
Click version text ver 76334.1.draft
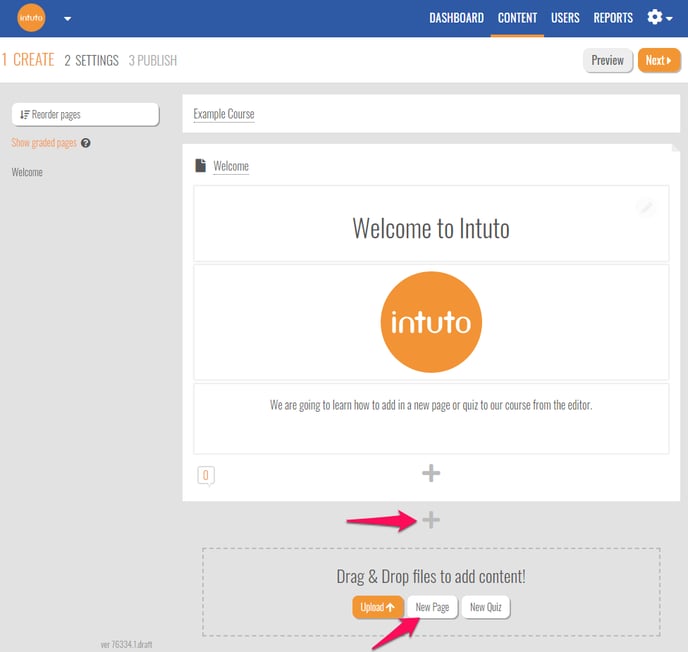click(x=126, y=644)
